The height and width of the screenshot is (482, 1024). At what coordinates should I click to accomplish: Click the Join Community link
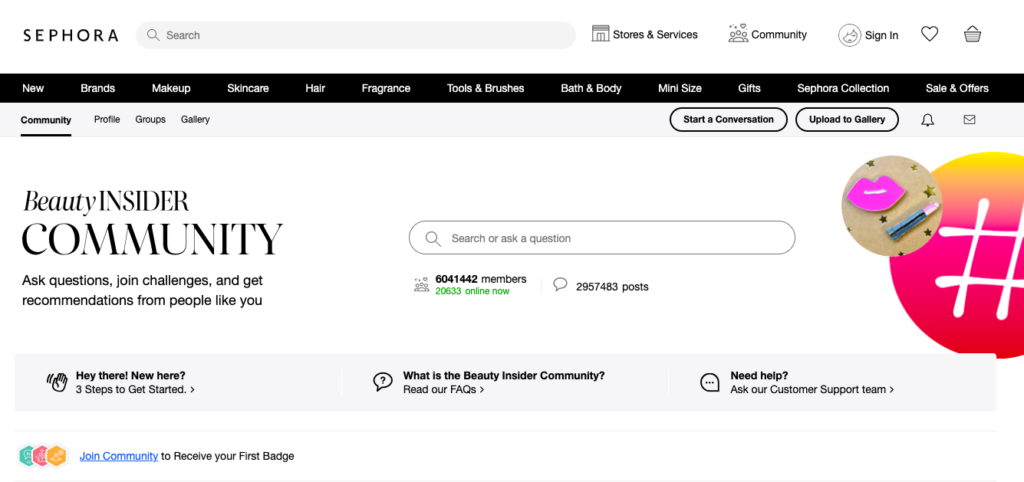point(119,456)
